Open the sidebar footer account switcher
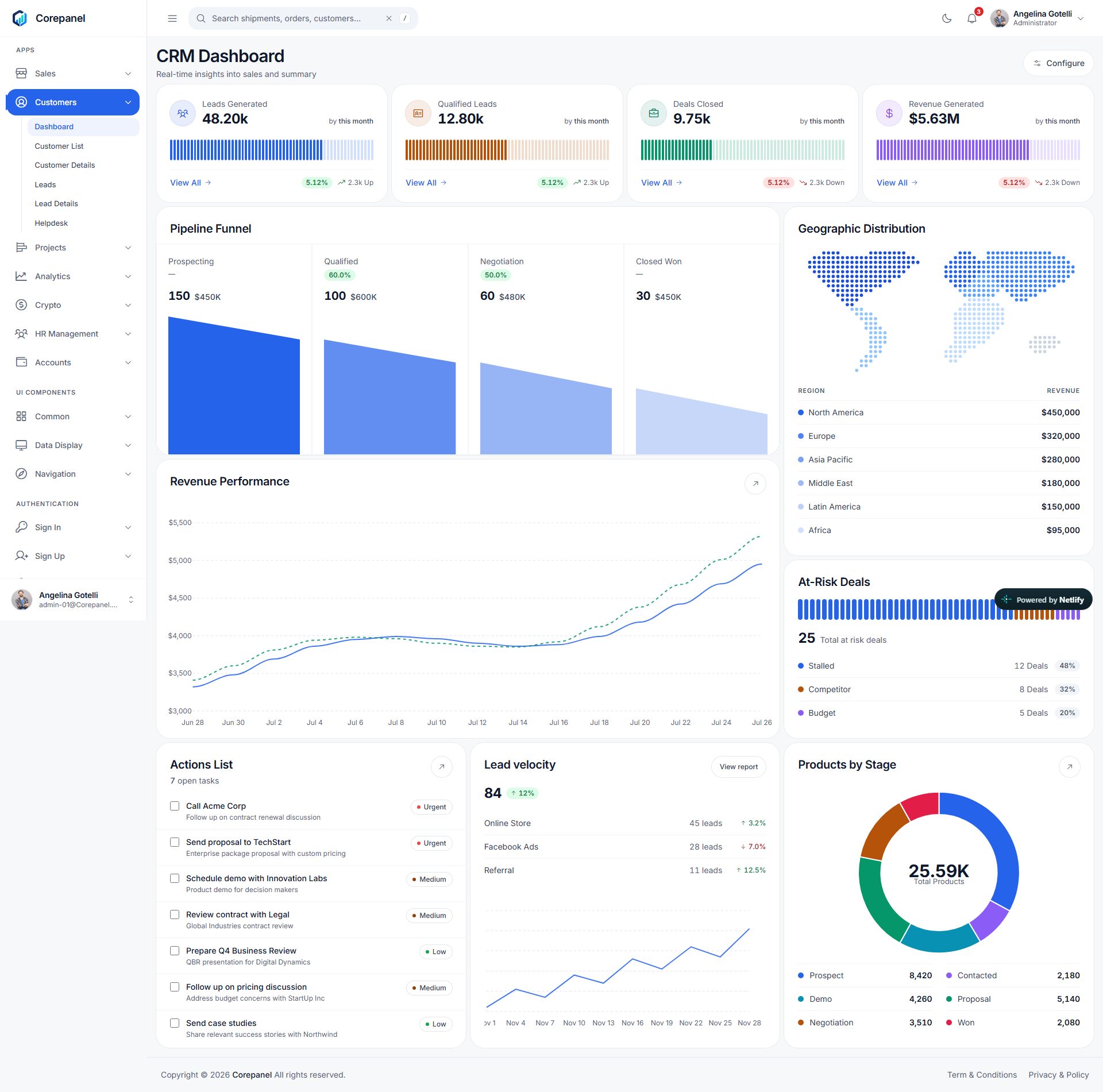 pyautogui.click(x=73, y=600)
